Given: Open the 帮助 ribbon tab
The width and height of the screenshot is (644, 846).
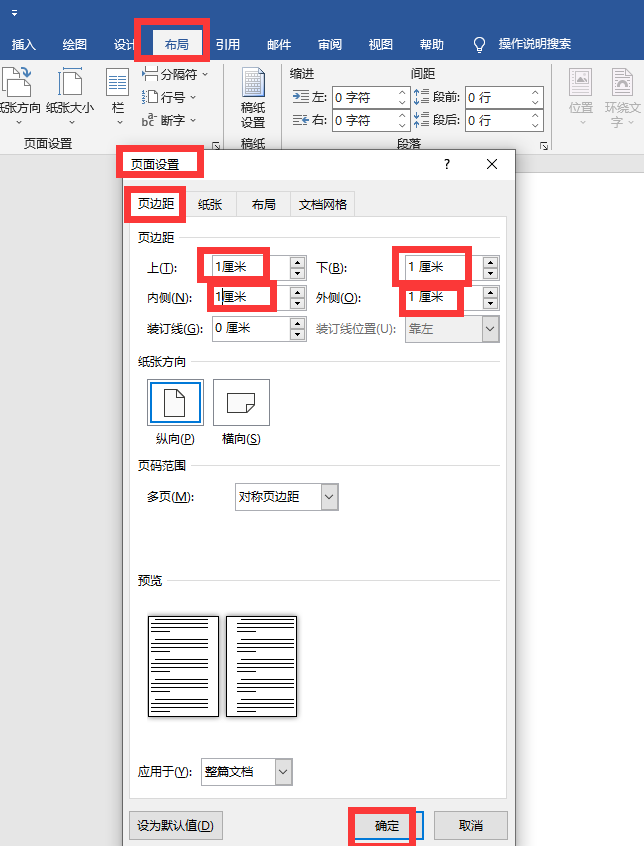Looking at the screenshot, I should [431, 44].
